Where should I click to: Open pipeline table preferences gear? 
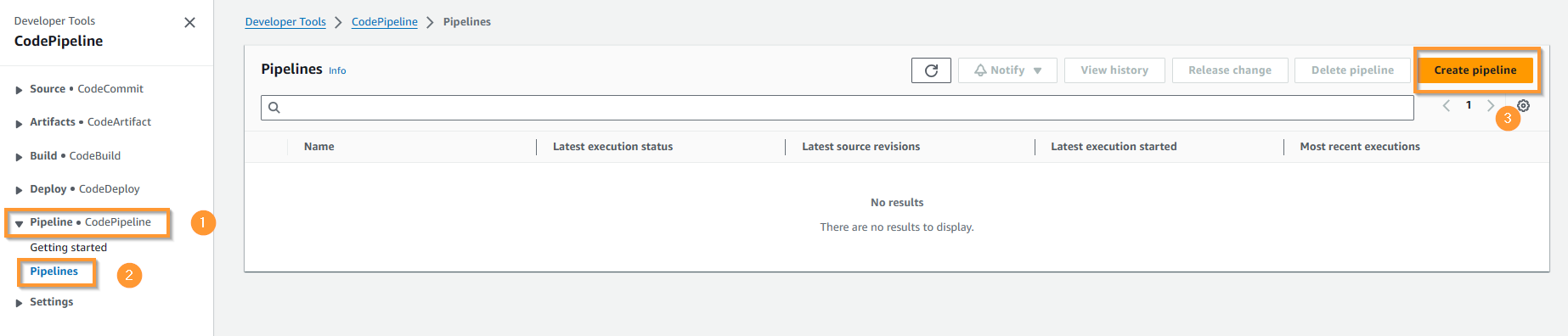point(1524,106)
